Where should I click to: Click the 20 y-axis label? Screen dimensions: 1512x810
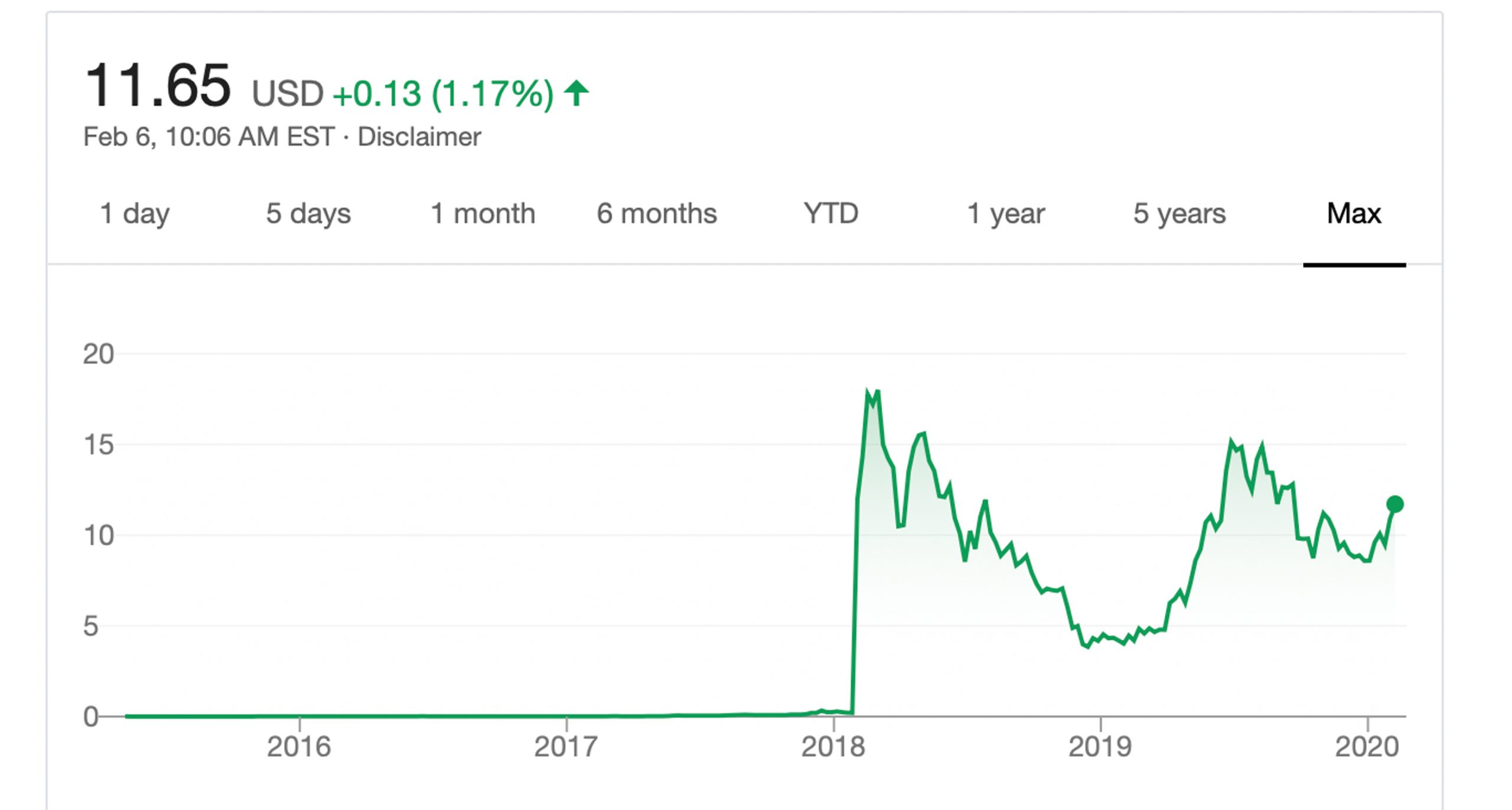[99, 354]
